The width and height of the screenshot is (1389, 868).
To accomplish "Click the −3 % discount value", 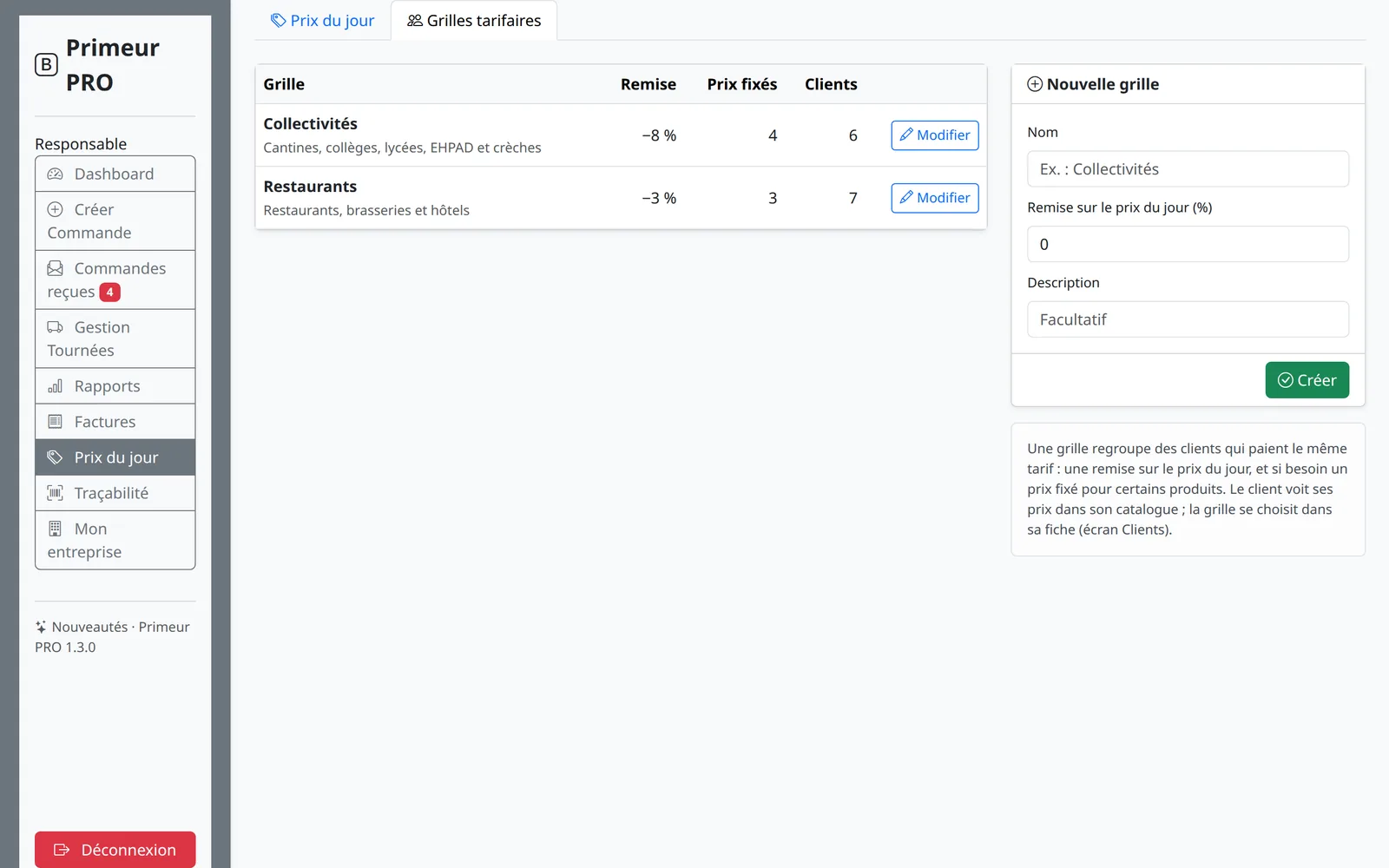I will click(659, 198).
